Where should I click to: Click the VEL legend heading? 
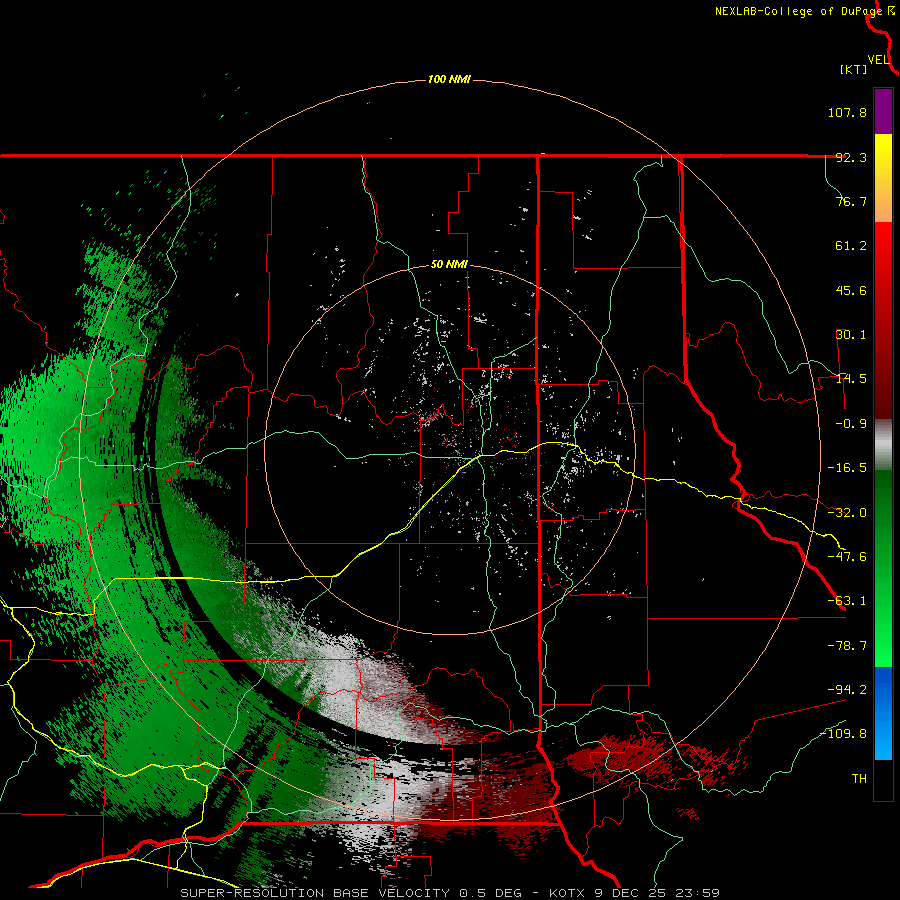pyautogui.click(x=878, y=60)
